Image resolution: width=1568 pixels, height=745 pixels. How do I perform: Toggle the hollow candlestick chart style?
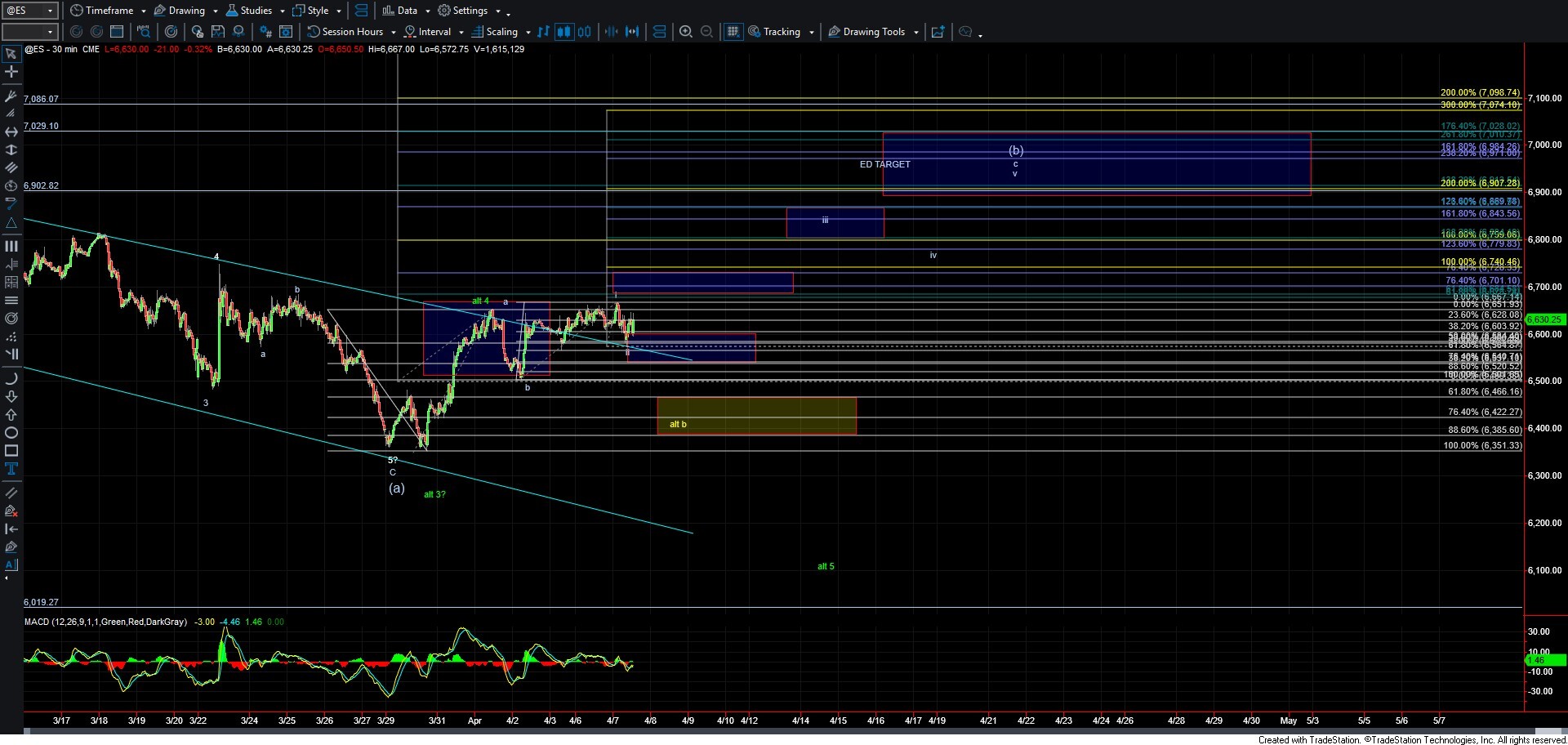click(x=585, y=32)
